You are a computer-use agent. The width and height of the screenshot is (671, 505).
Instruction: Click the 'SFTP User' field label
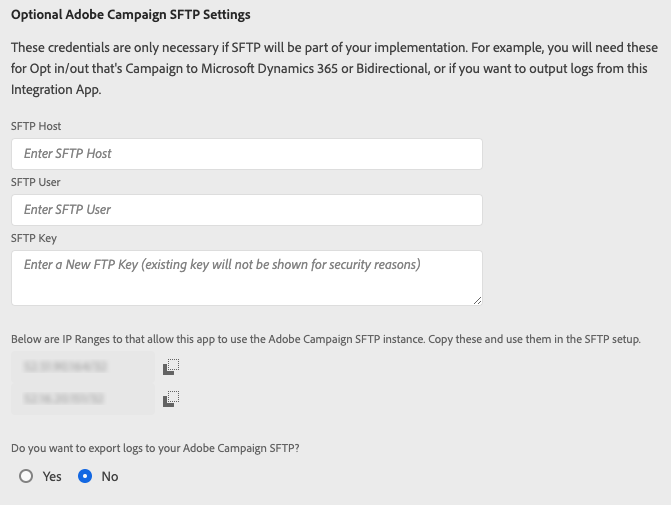coord(36,182)
